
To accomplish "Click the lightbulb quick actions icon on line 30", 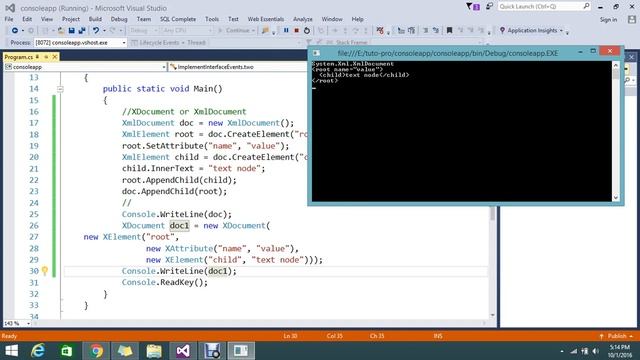I will tap(45, 271).
